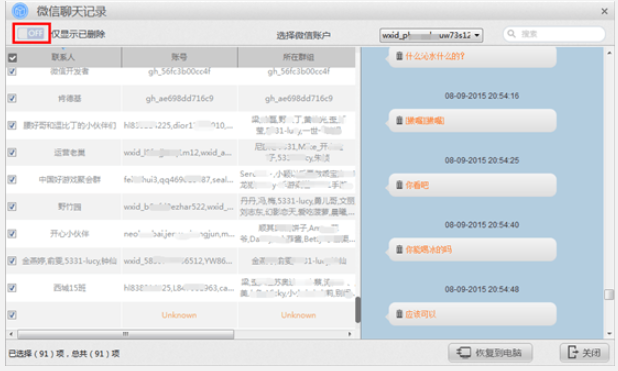This screenshot has width=618, height=371.
Task: Click the exit icon in 关闭 button
Action: coord(573,352)
